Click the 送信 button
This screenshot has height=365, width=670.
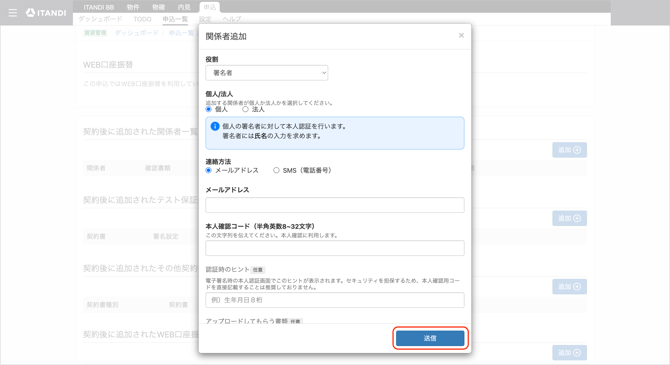click(x=430, y=338)
